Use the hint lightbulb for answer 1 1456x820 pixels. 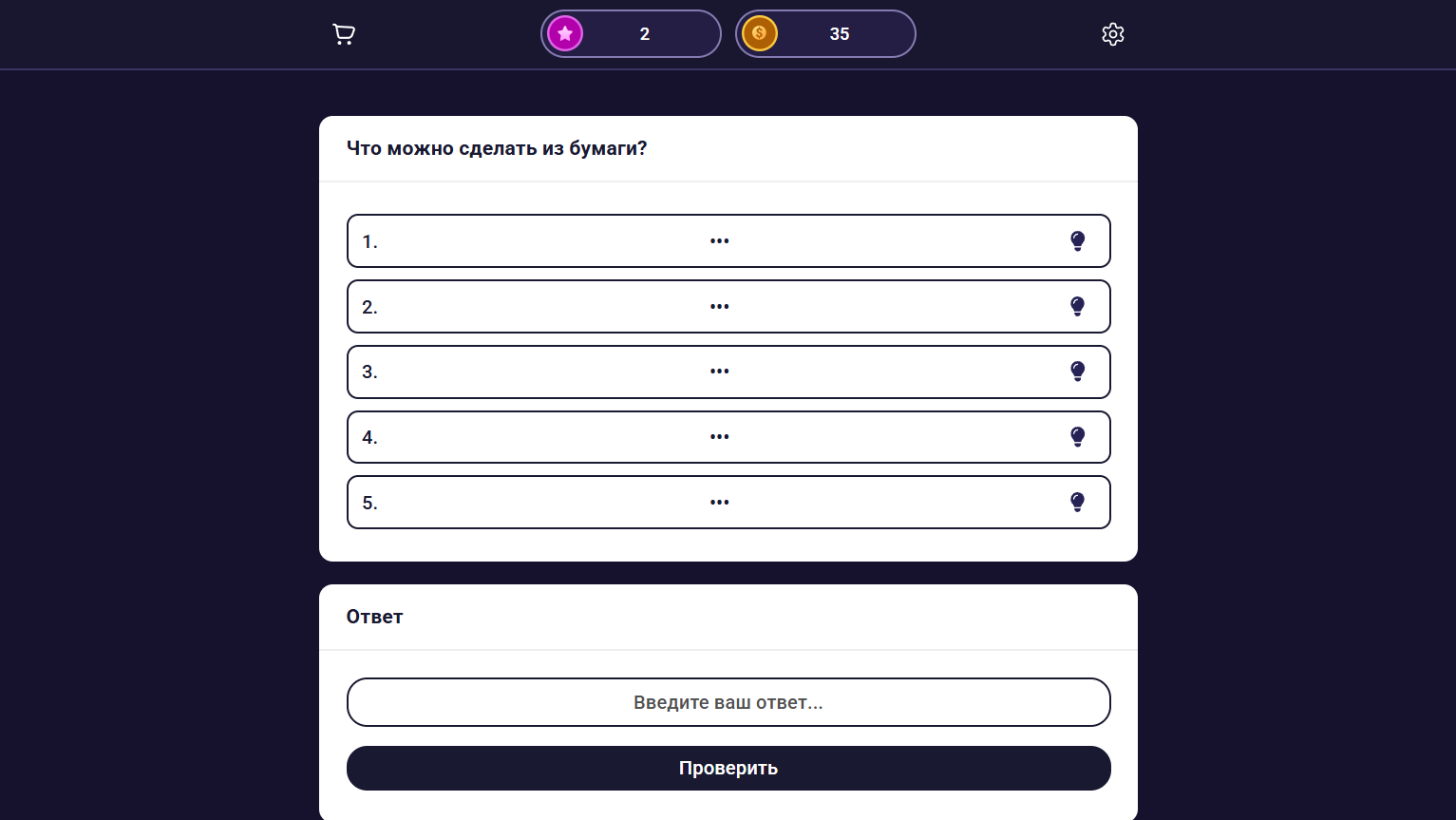[x=1077, y=240]
